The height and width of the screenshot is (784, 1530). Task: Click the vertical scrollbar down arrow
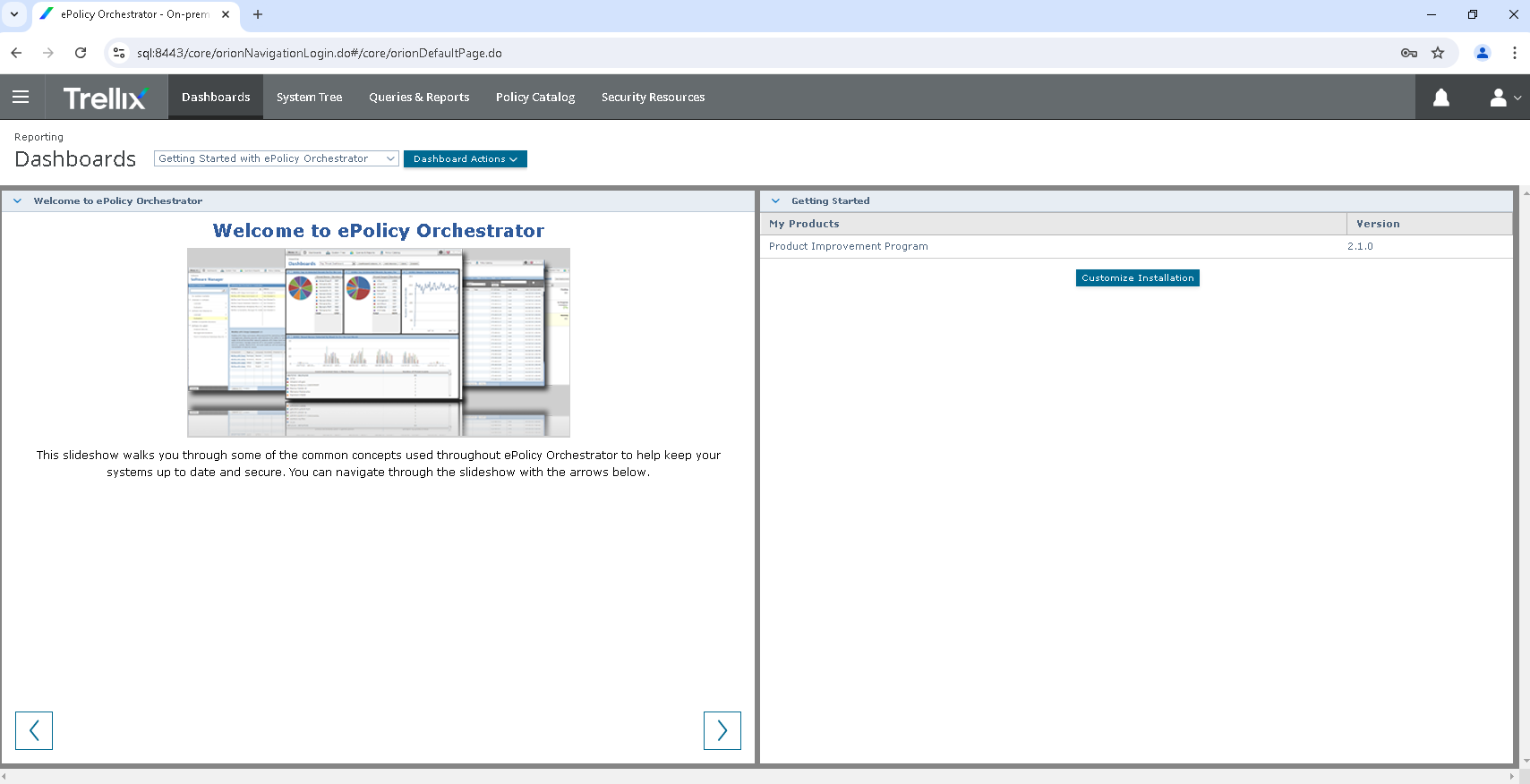tap(1525, 762)
